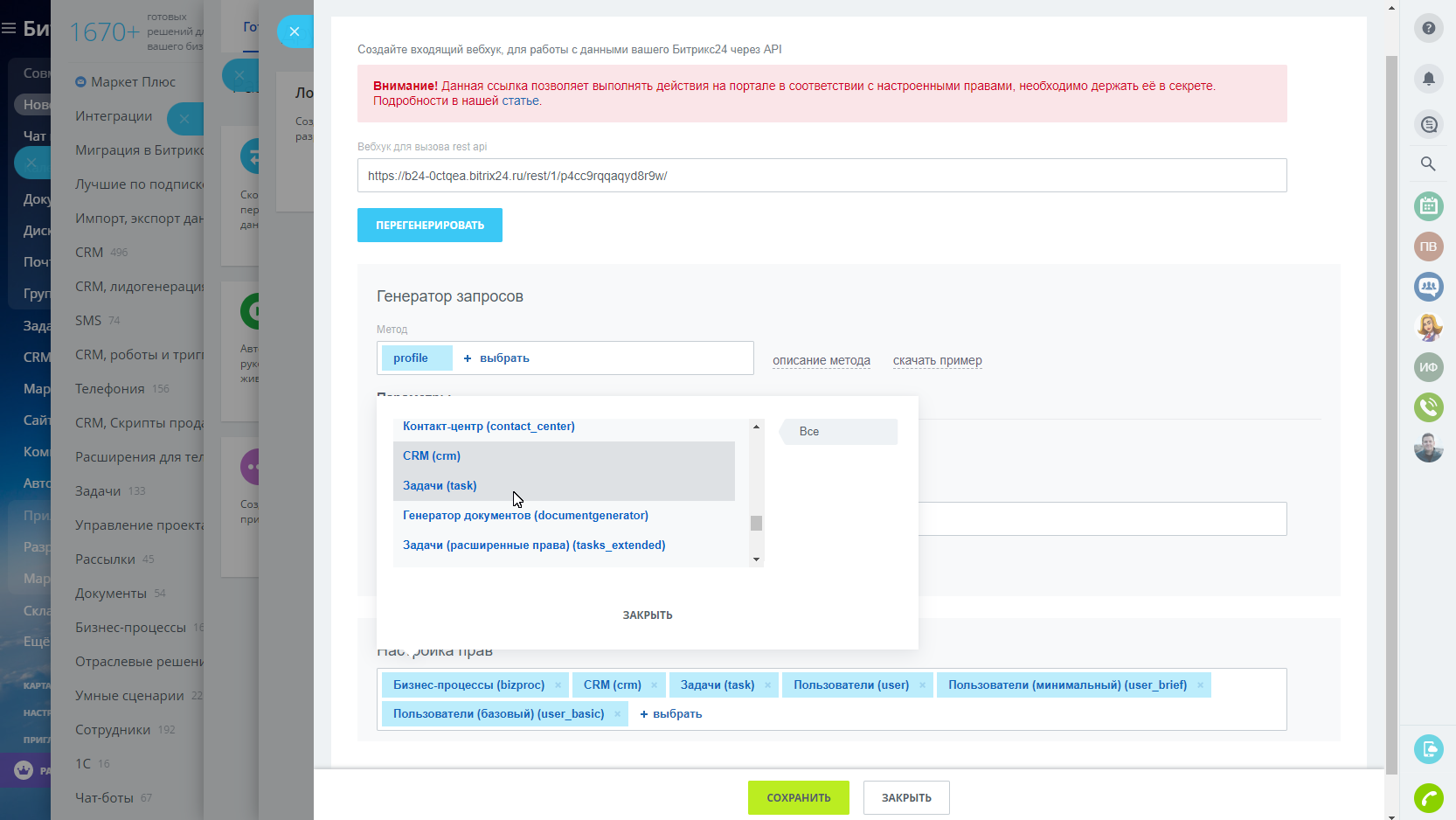The width and height of the screenshot is (1456, 820).
Task: Select Контакт-центр (contact_center) scope
Action: [x=489, y=427]
